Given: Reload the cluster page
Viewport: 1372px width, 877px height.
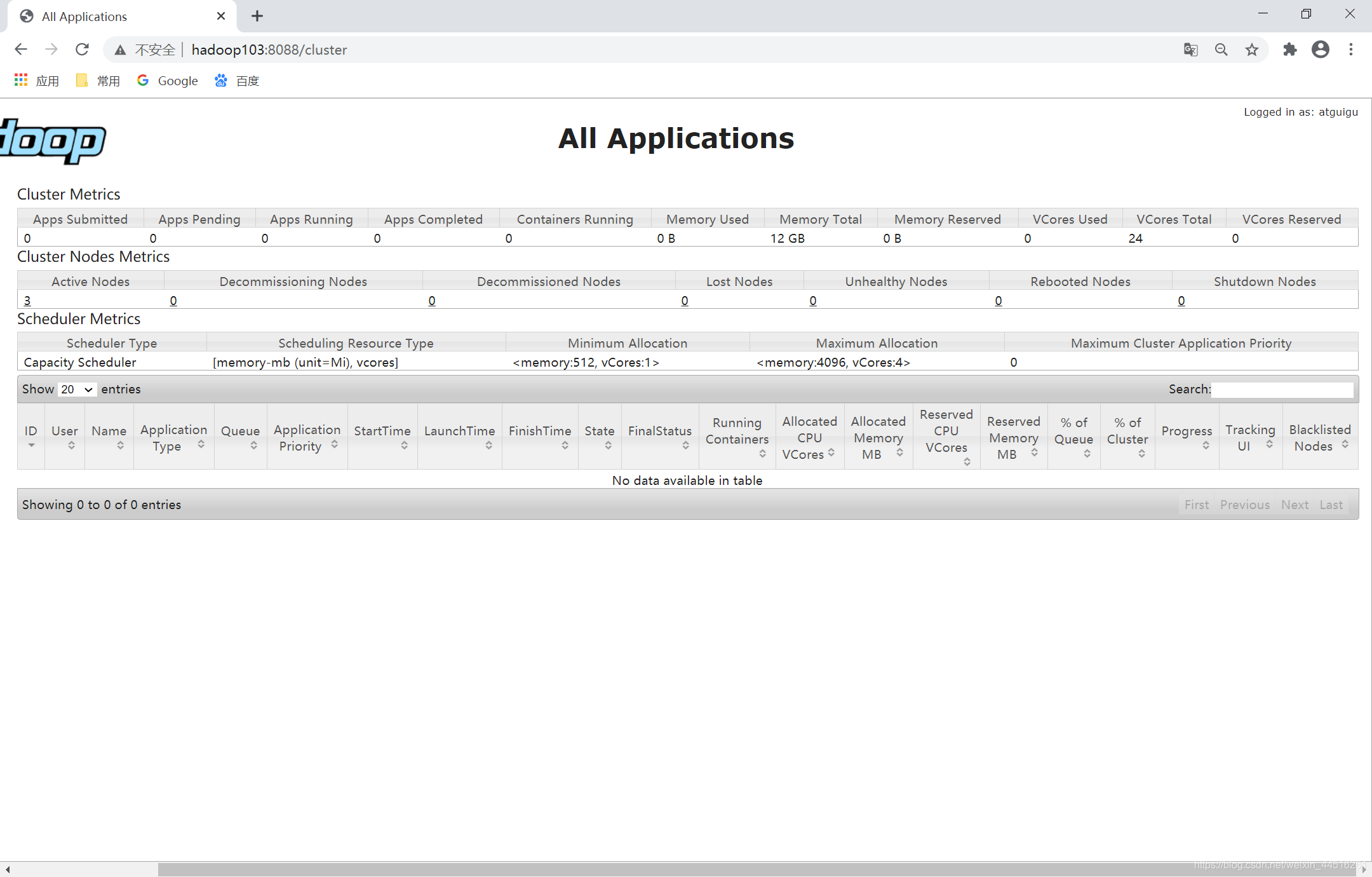Looking at the screenshot, I should (x=82, y=50).
